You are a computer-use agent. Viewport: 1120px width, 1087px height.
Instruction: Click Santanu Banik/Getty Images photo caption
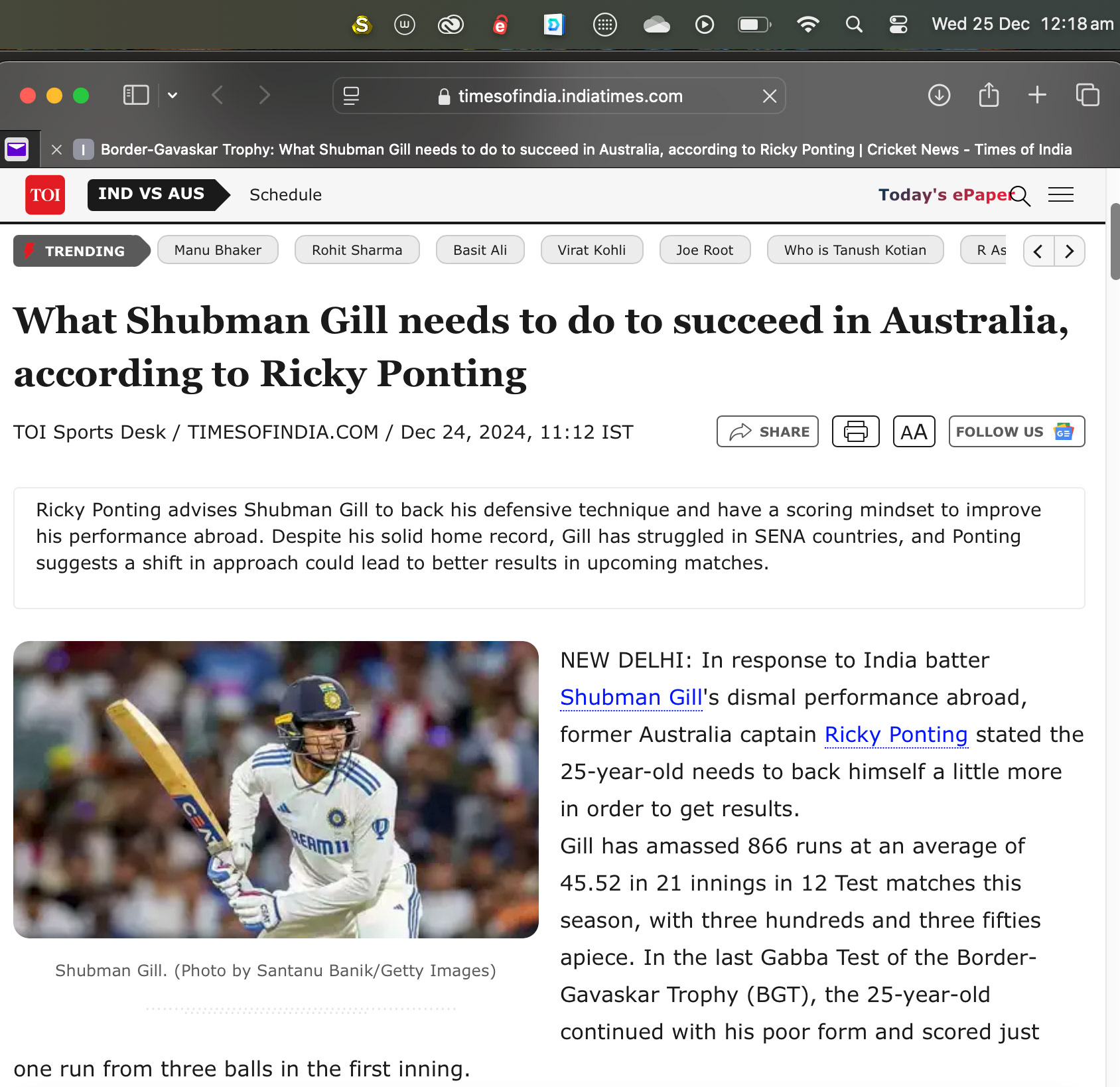point(276,971)
